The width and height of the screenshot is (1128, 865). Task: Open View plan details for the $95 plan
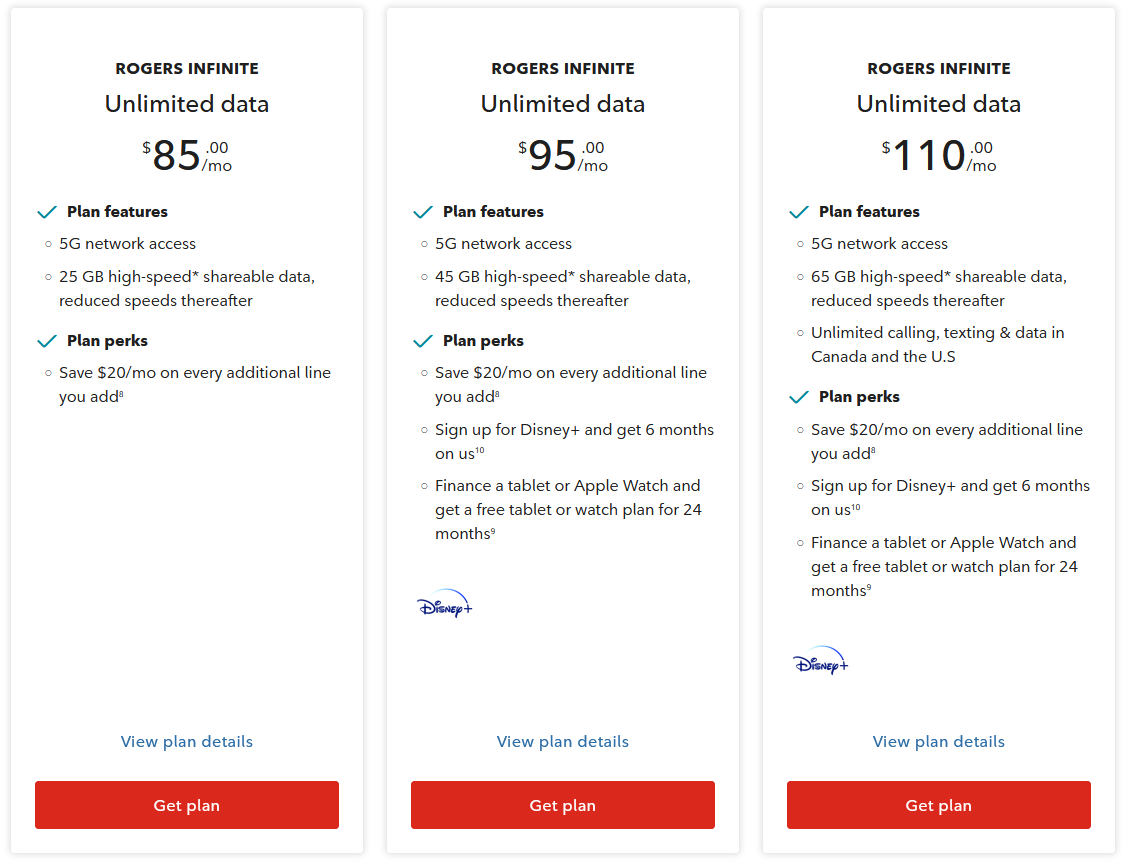click(x=563, y=741)
